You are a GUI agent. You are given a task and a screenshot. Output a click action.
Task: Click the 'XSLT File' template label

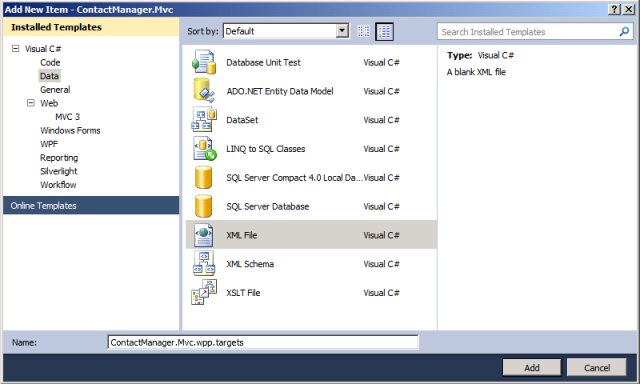pyautogui.click(x=243, y=293)
